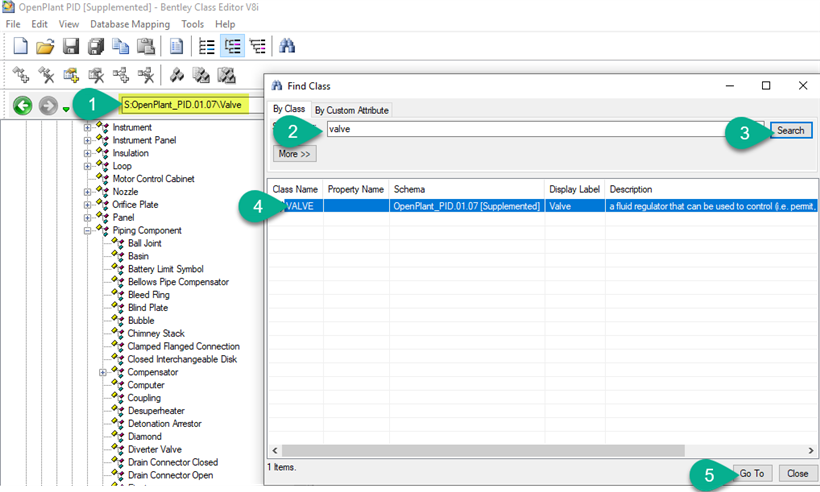
Task: Click the New file toolbar icon
Action: (x=20, y=47)
